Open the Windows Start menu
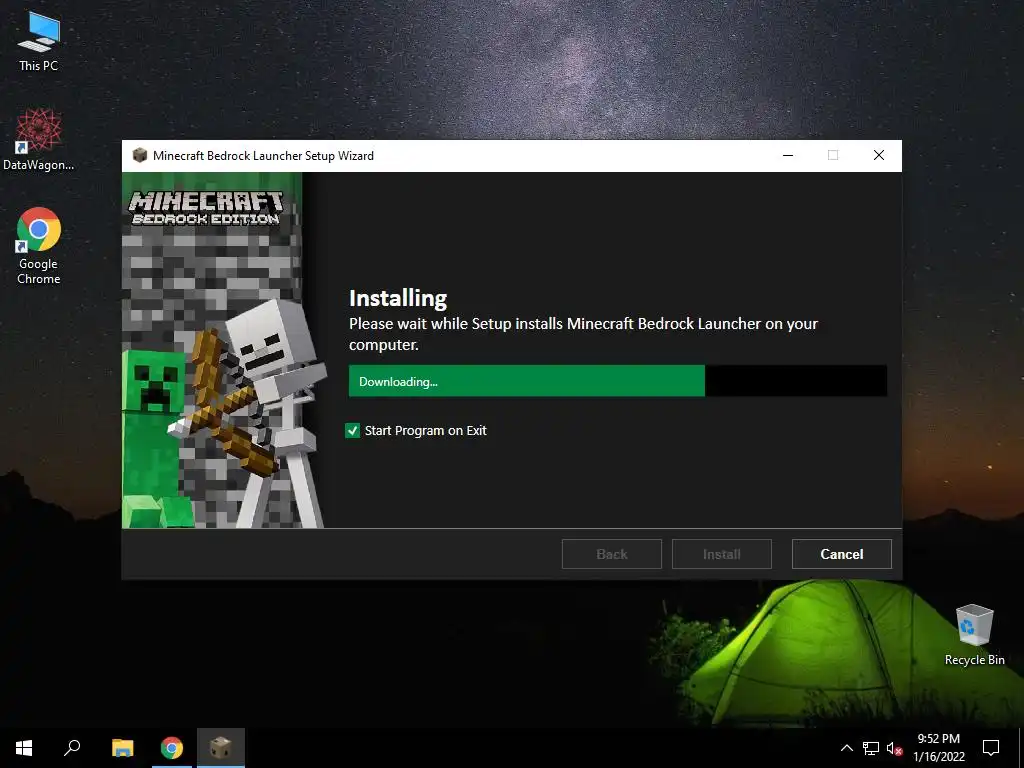 coord(24,748)
